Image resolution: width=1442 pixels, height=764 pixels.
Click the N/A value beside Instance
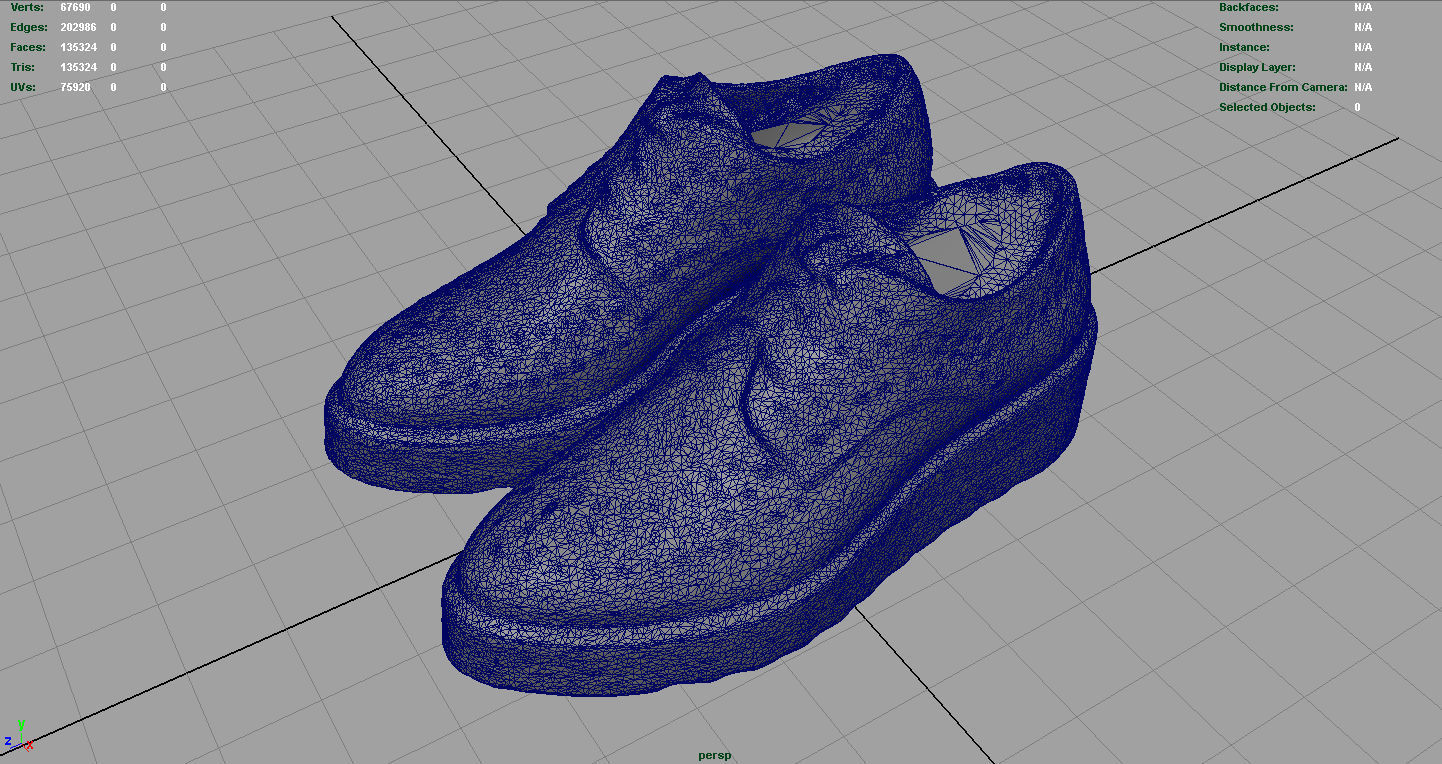pos(1363,47)
